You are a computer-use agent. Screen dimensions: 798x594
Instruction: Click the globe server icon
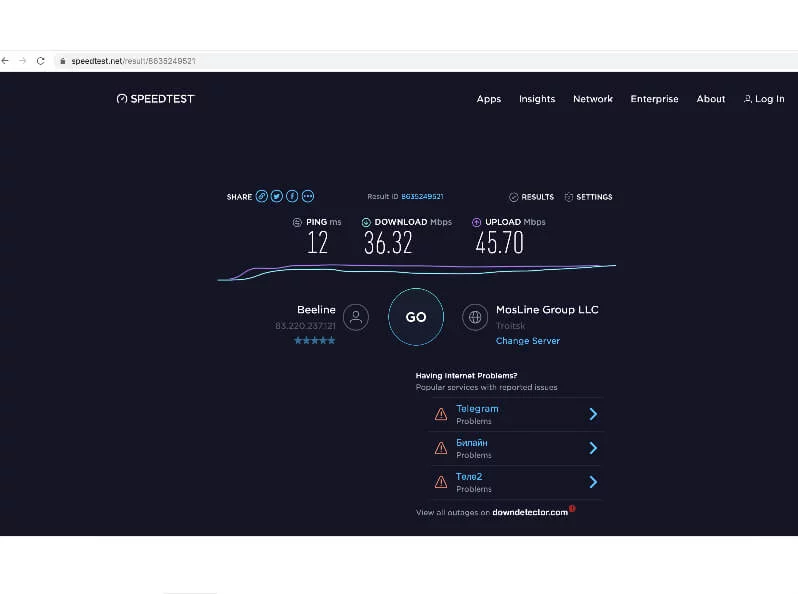coord(475,317)
